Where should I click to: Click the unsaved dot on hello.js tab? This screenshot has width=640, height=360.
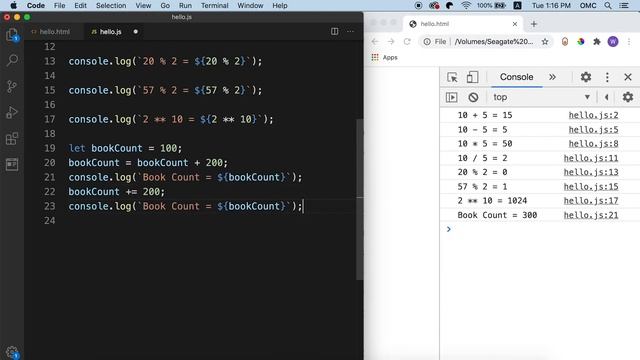pos(136,31)
